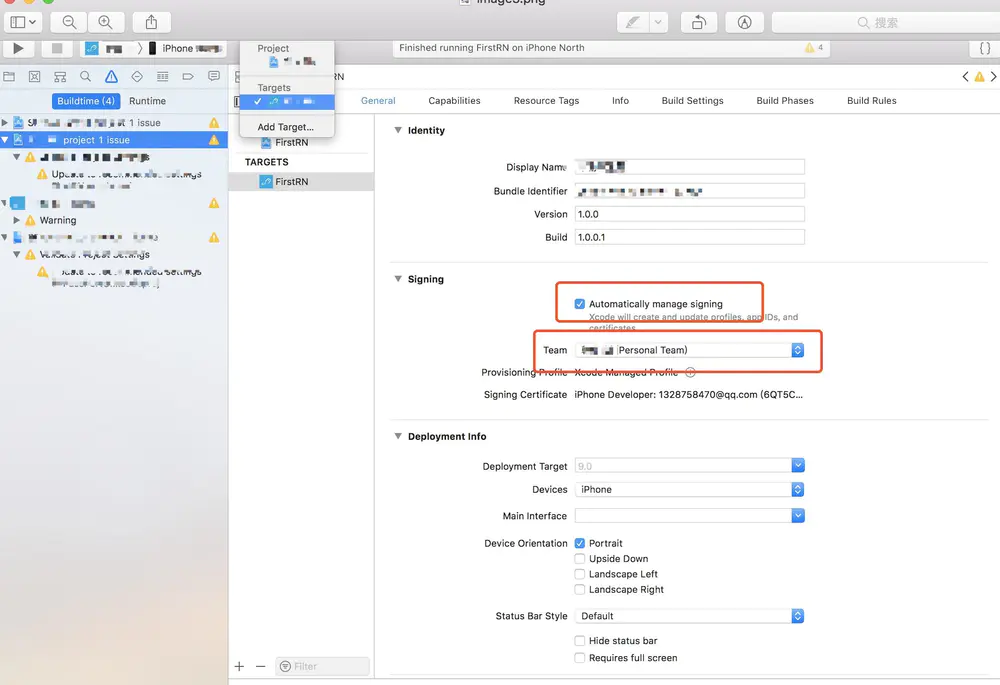
Task: Collapse the selected project 1 issue row
Action: (5, 140)
